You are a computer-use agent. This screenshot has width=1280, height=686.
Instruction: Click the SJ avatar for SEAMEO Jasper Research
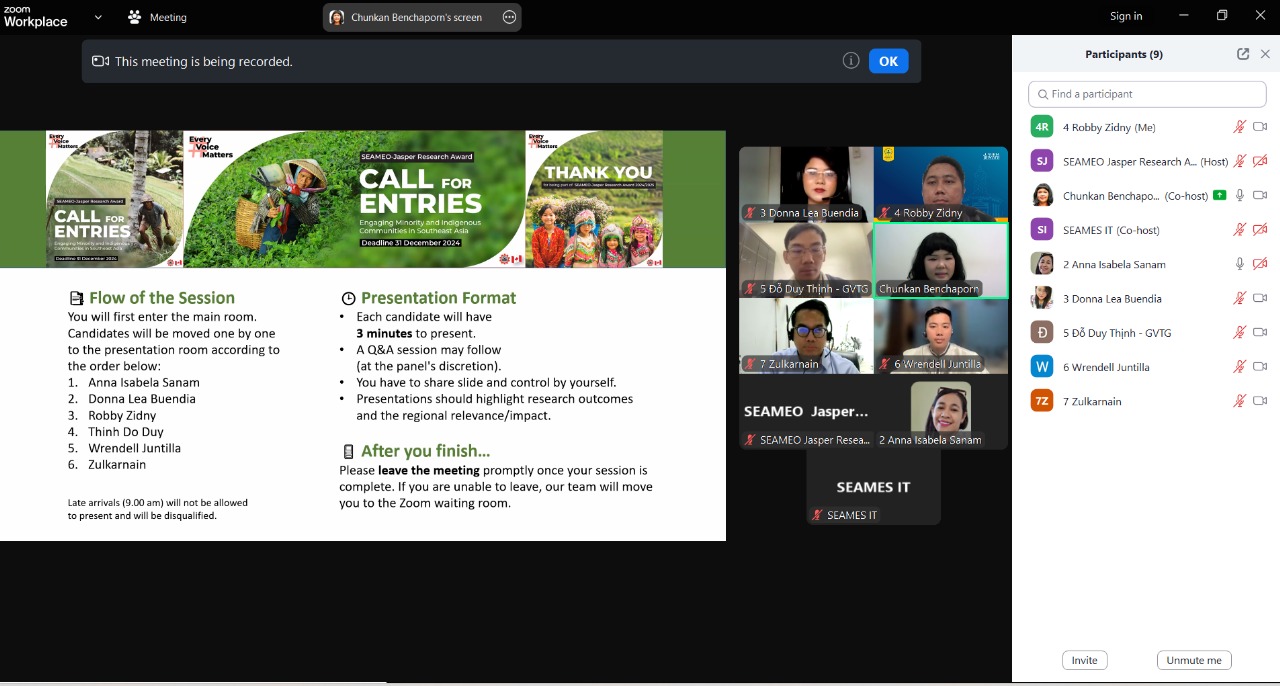tap(1042, 161)
